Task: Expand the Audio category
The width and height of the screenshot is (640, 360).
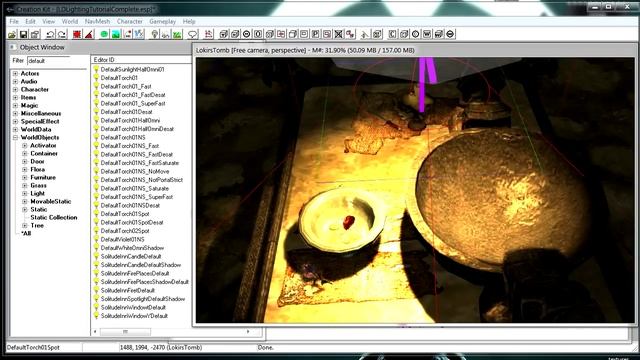Action: point(16,82)
